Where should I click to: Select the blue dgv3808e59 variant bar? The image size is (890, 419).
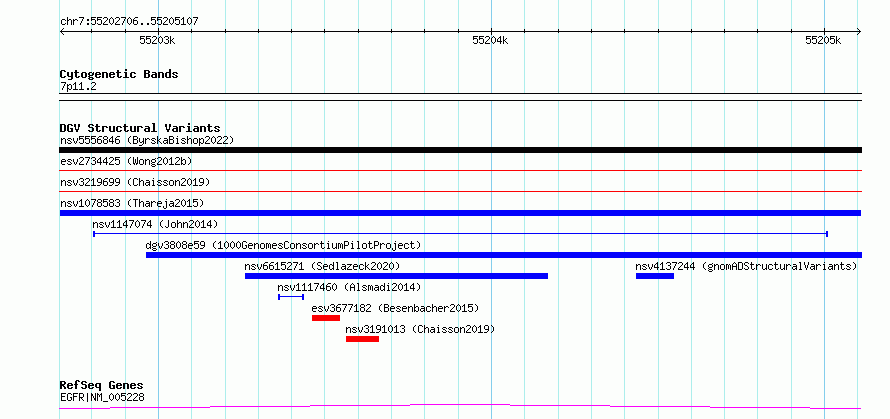pos(504,255)
